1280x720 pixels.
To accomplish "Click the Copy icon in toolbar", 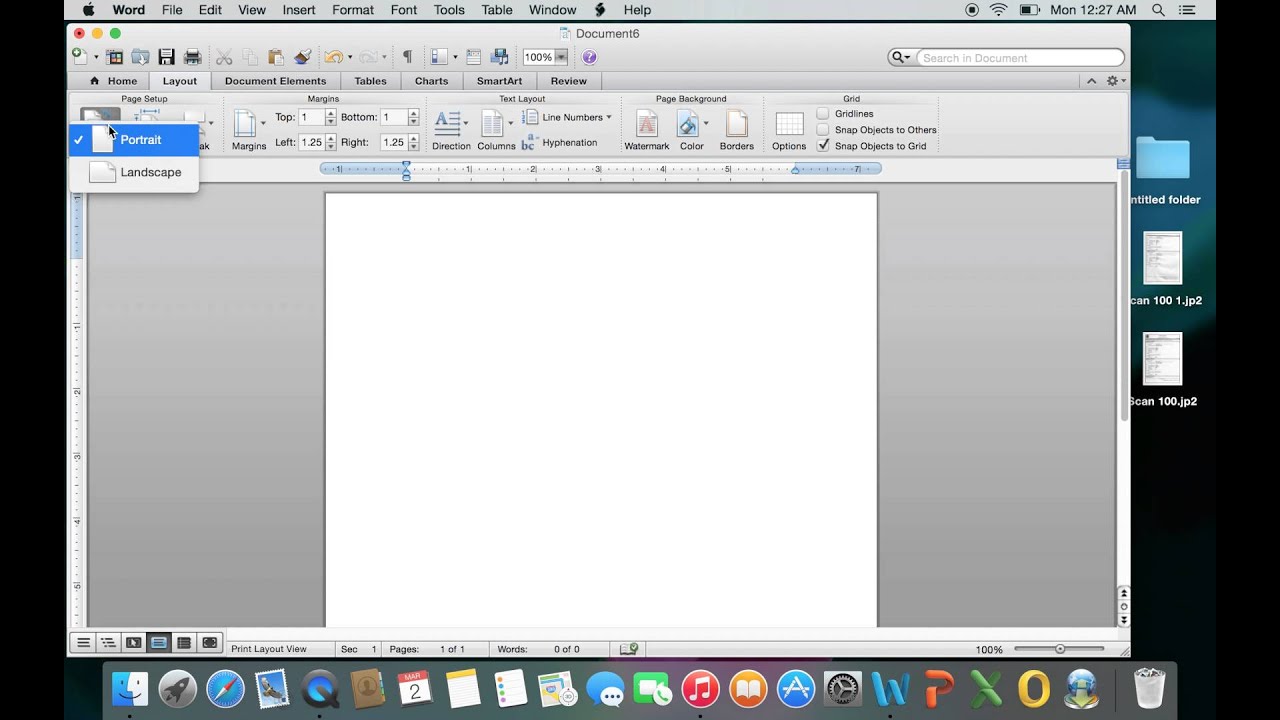I will (x=250, y=57).
